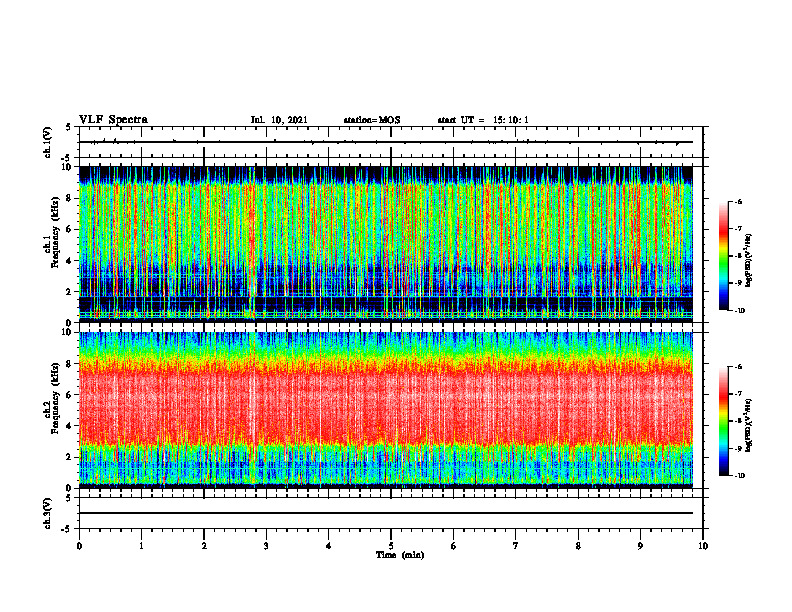Click the log(PSD) label beside ch.2 colorbar

pyautogui.click(x=748, y=425)
